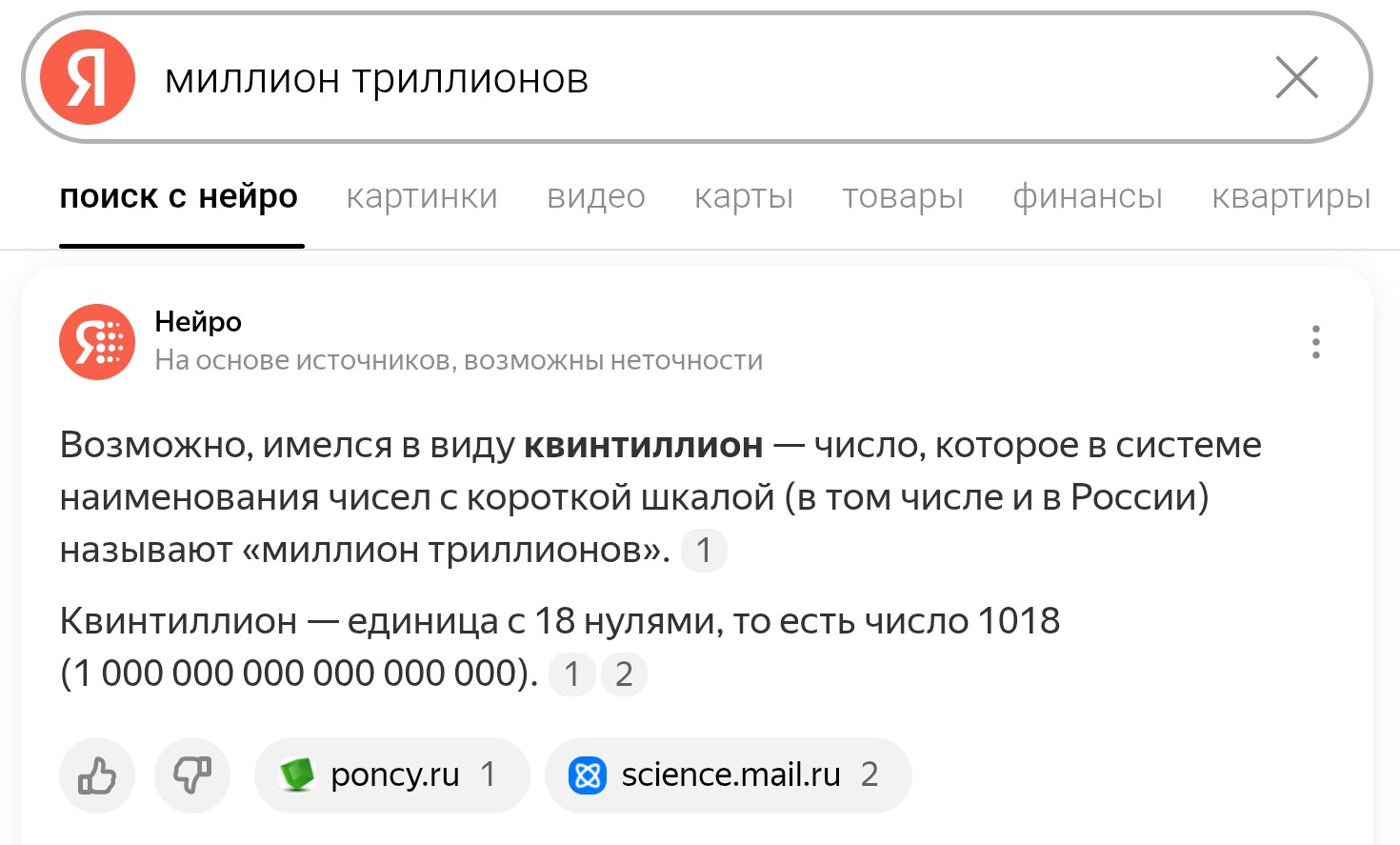Screen dimensions: 1400x845
Task: Click the green poncy.ru favicon
Action: 297,775
